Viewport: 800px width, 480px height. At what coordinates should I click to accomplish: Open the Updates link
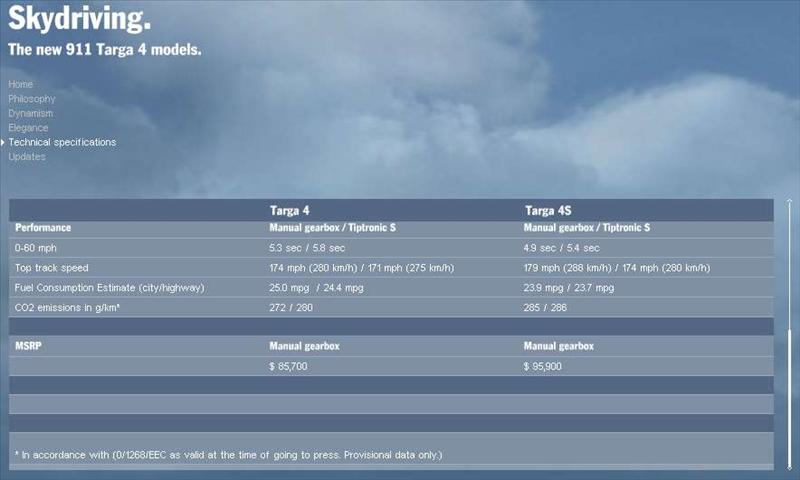(27, 157)
